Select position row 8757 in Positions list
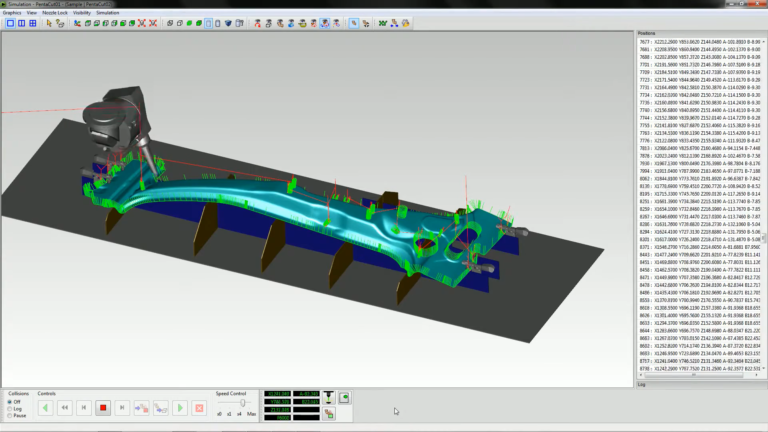 click(699, 361)
